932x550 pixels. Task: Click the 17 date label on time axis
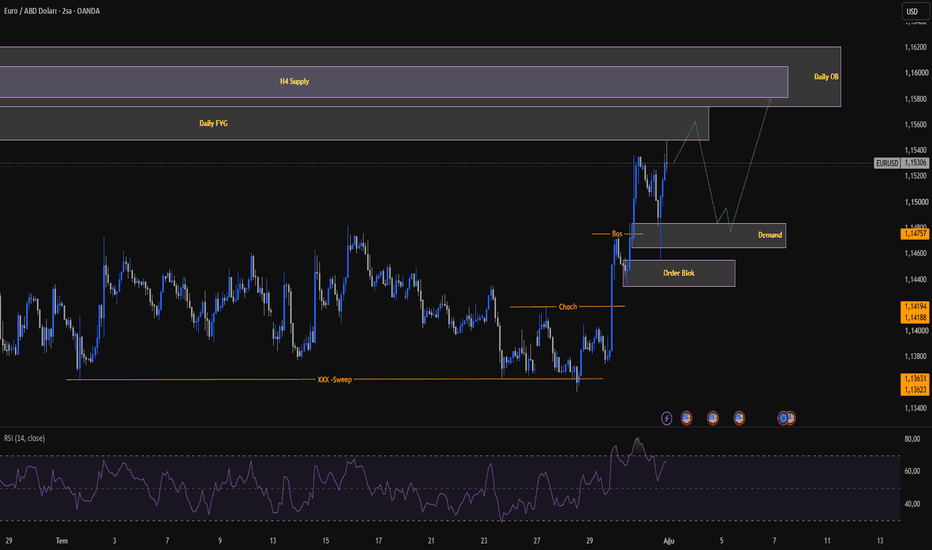(x=379, y=540)
